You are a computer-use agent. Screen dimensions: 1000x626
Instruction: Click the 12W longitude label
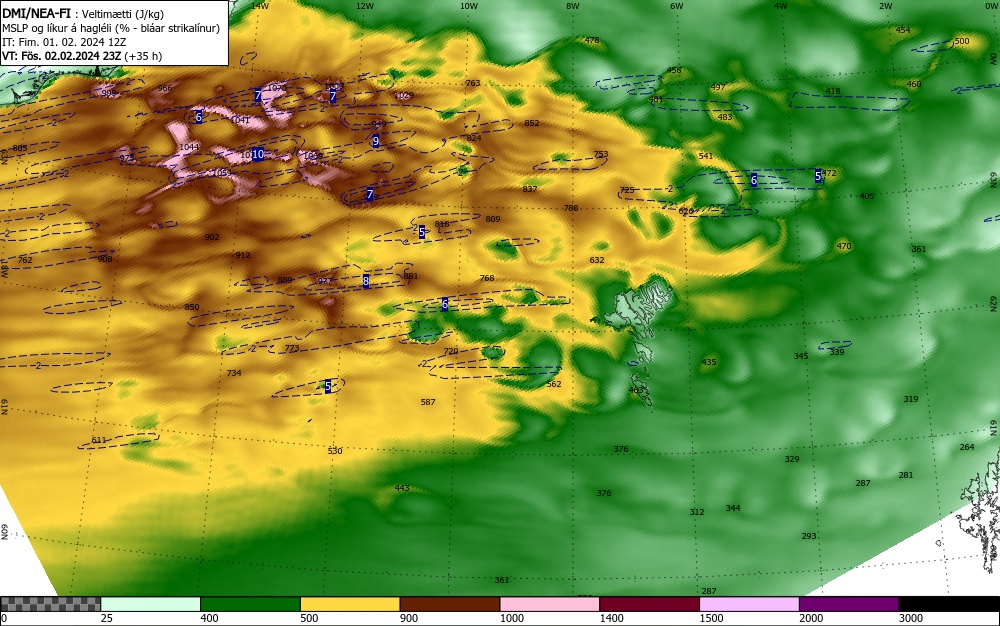(x=364, y=6)
